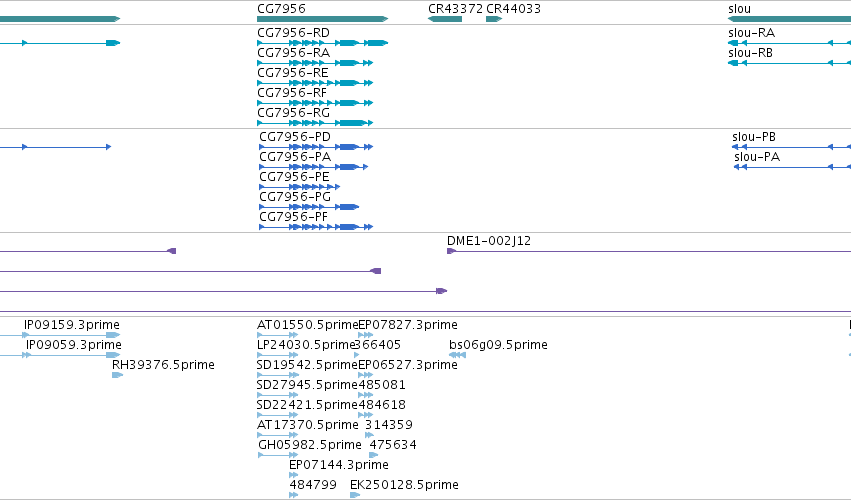Select EST EP07144.3prime
This screenshot has height=500, width=851.
(339, 465)
